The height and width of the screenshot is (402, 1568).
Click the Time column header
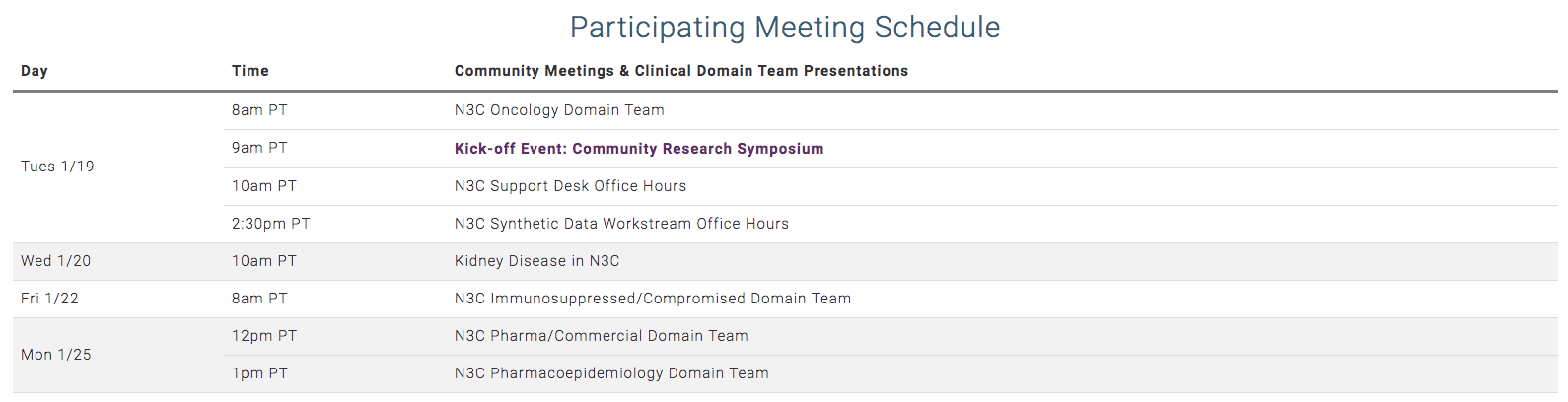click(x=250, y=71)
